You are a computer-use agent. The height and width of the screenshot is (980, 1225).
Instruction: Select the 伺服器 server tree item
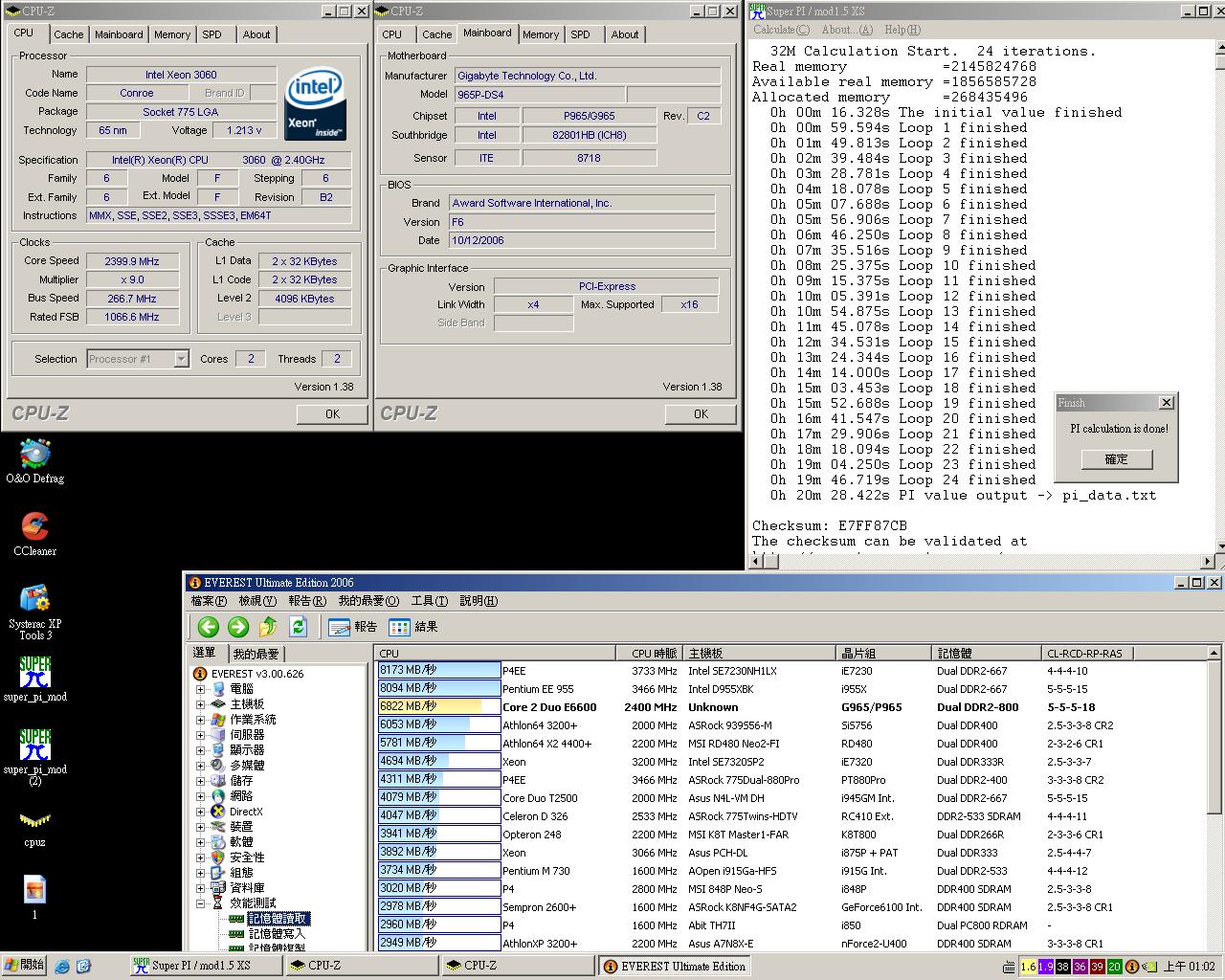click(247, 735)
